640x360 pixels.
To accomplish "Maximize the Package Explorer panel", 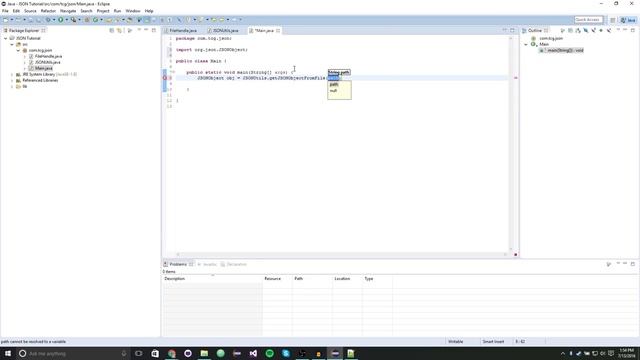I will click(154, 30).
